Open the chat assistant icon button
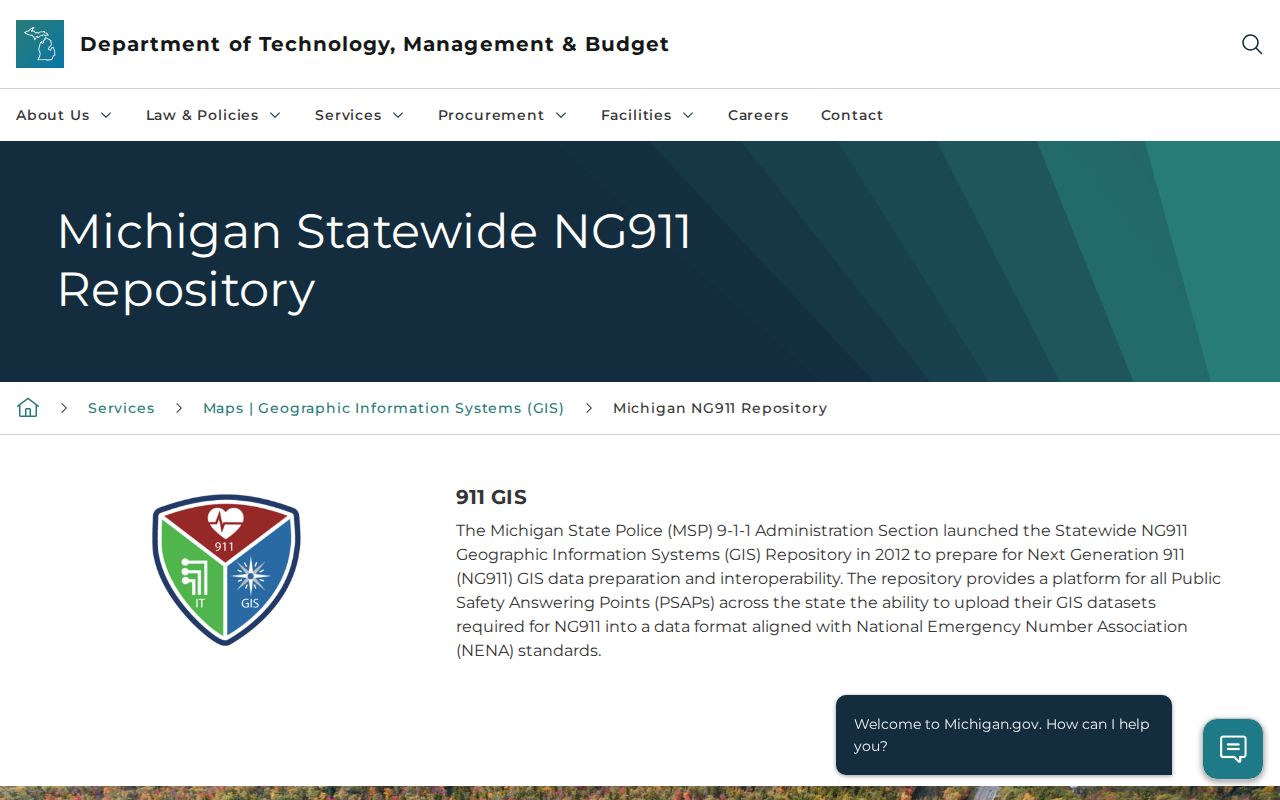The width and height of the screenshot is (1280, 800). [x=1233, y=748]
